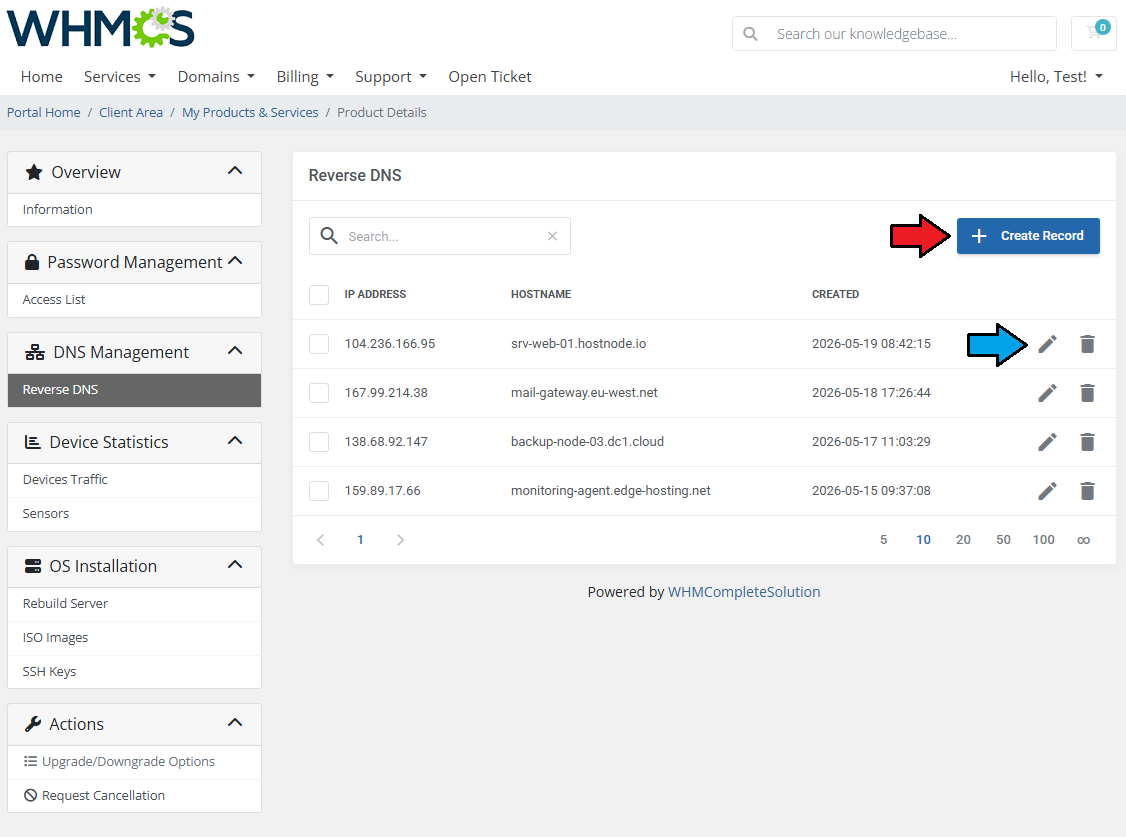Check the 138.68.92.147 row checkbox

point(319,441)
